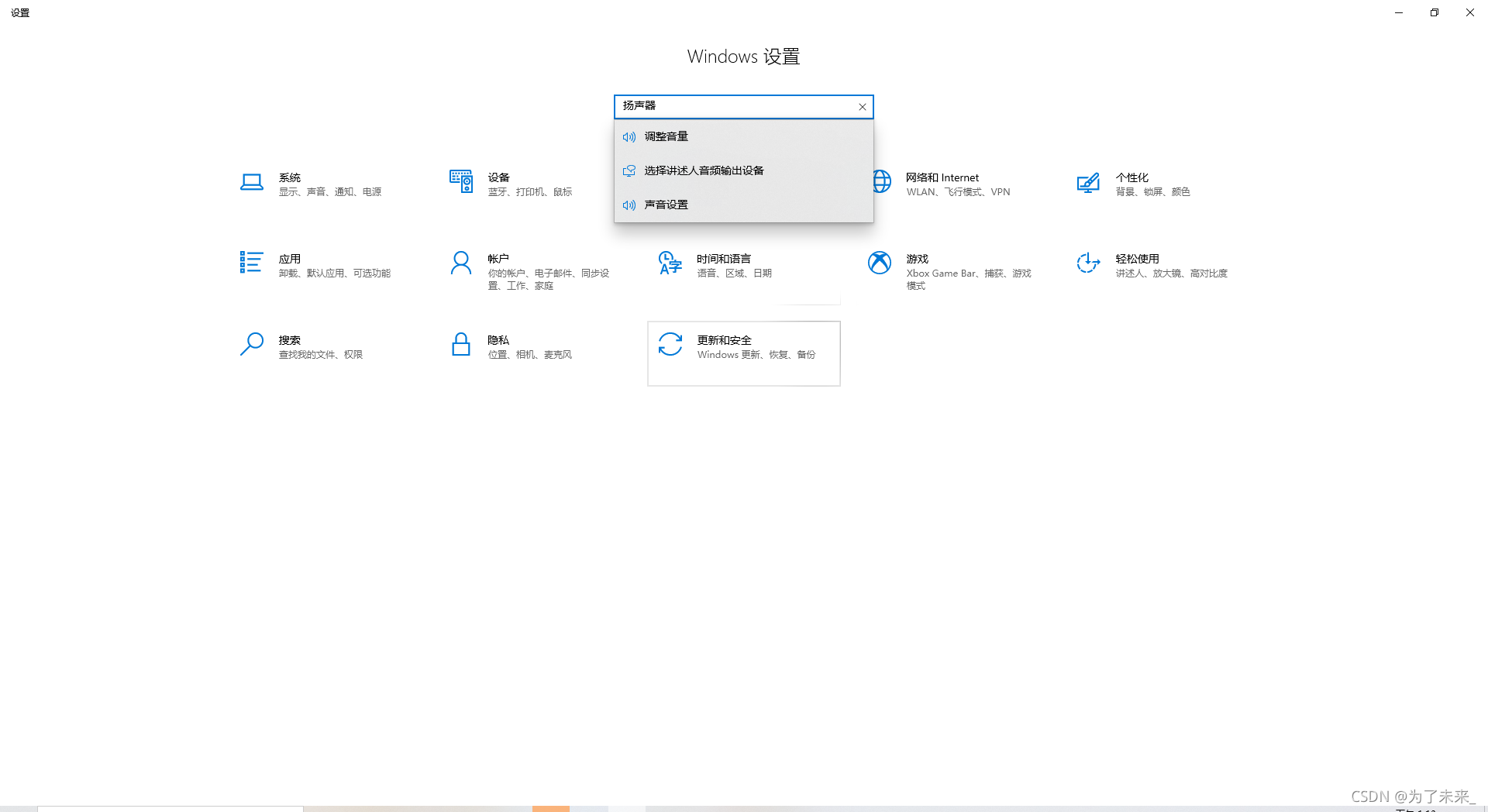
Task: Open the 帐户 person icon
Action: pos(461,263)
